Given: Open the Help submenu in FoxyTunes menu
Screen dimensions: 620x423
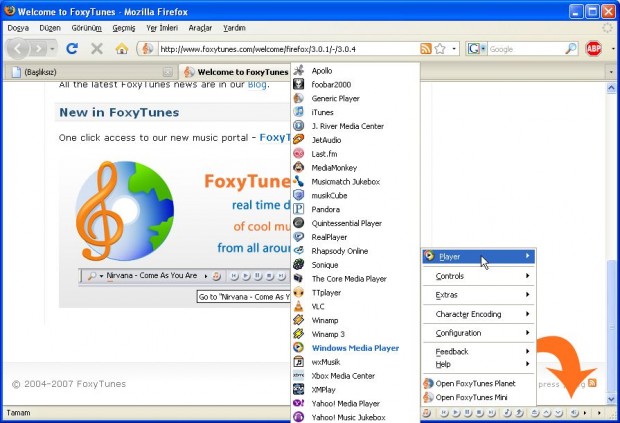Looking at the screenshot, I should coord(478,364).
